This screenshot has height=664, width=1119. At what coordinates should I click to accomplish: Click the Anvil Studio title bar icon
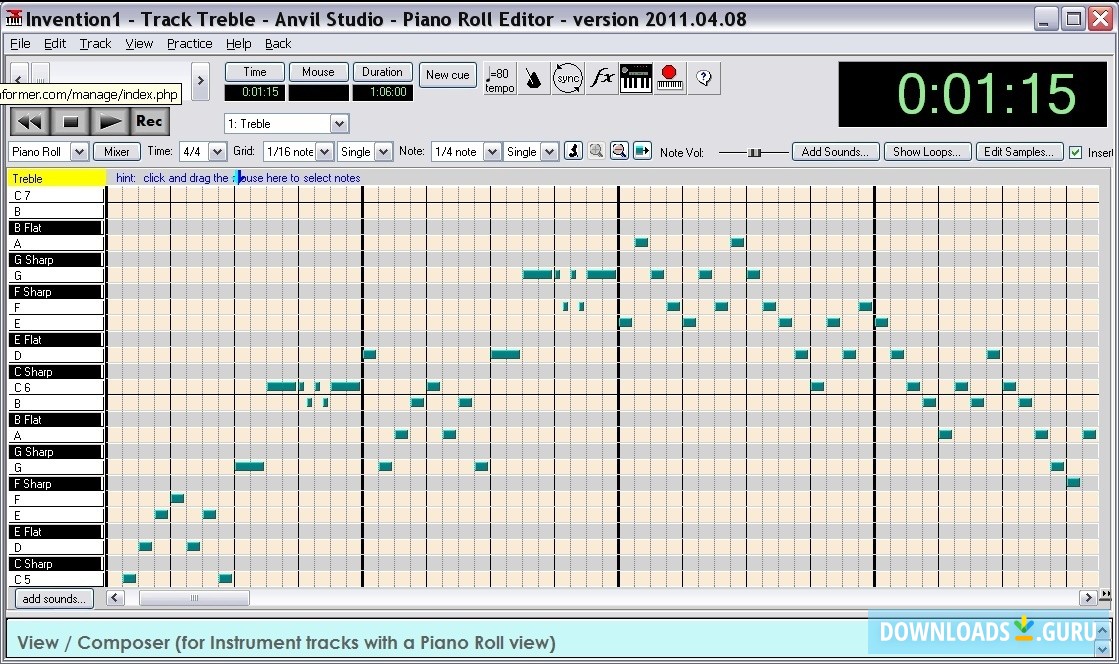click(13, 18)
